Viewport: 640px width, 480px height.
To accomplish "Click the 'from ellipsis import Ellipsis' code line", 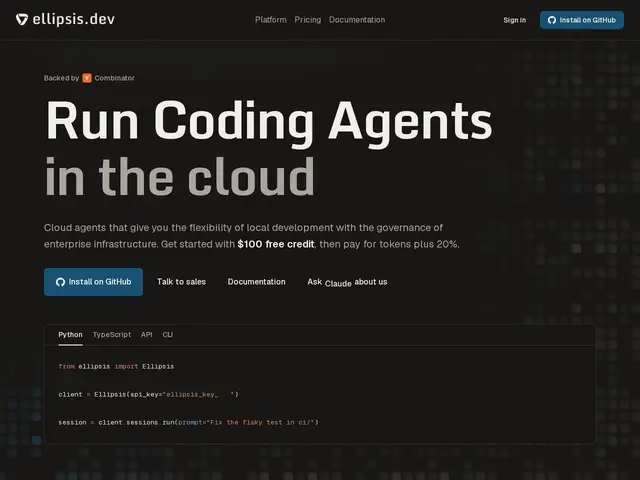I will tap(116, 367).
